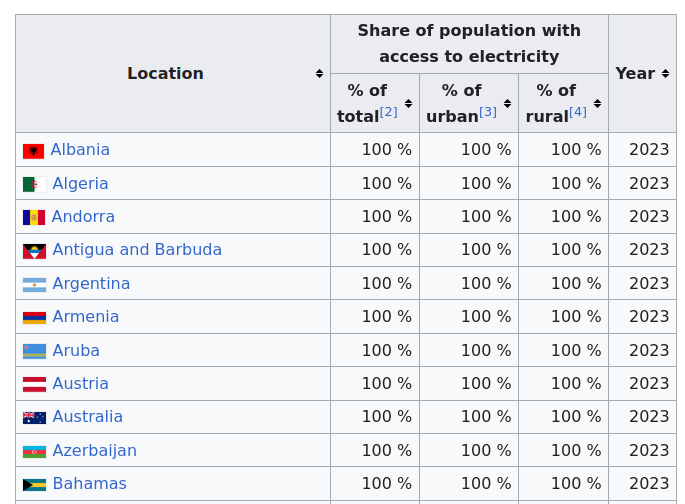Click the Argentina flag icon

click(35, 285)
